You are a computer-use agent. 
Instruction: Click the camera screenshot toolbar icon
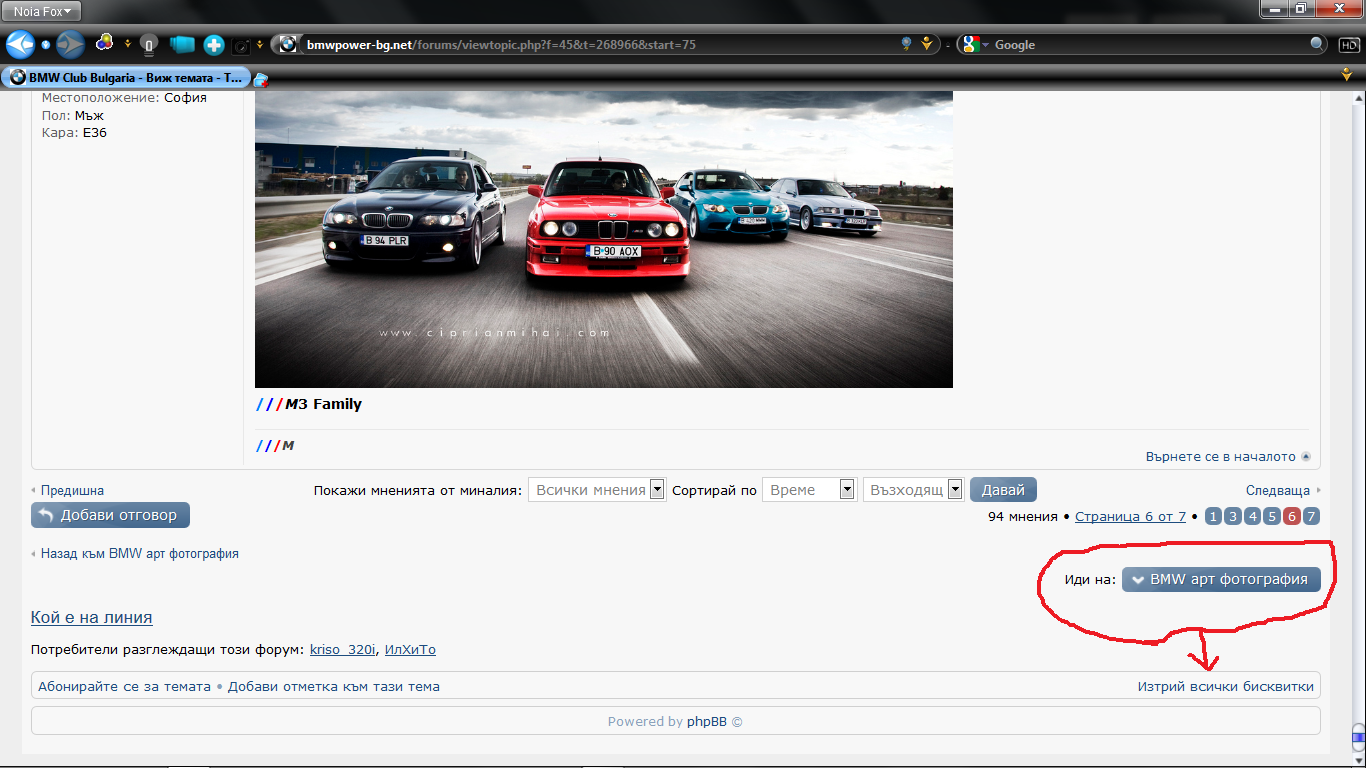click(x=241, y=45)
